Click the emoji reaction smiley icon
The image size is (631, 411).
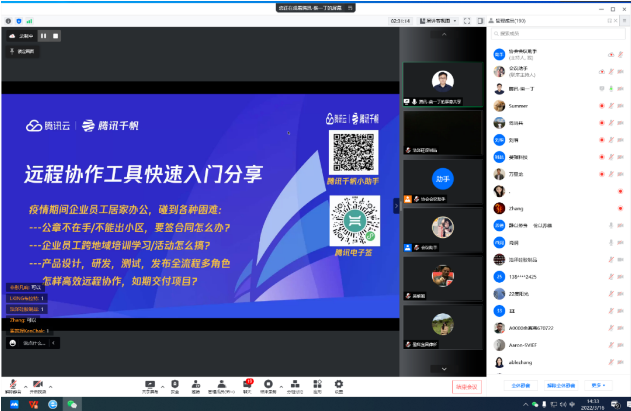click(13, 343)
